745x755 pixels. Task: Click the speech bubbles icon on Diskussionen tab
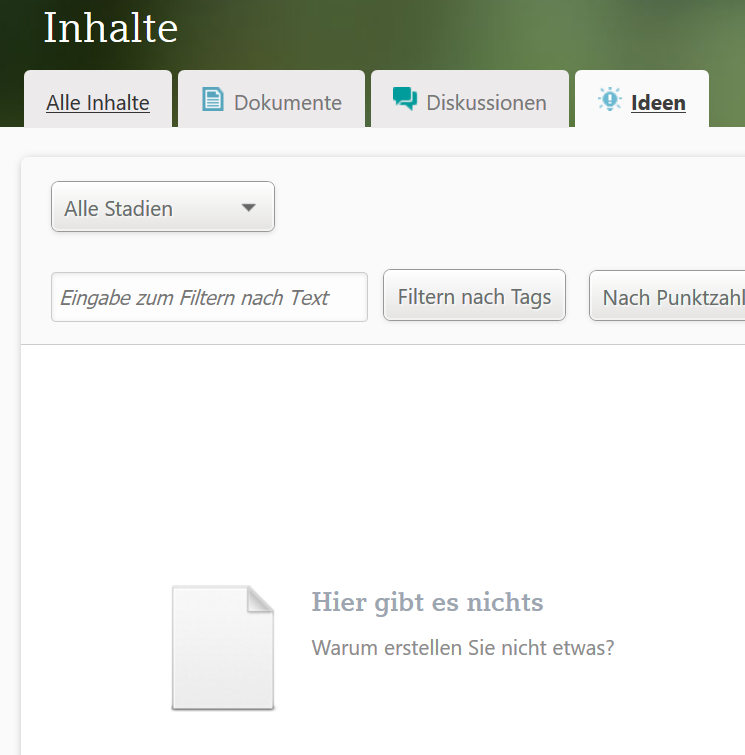[405, 99]
